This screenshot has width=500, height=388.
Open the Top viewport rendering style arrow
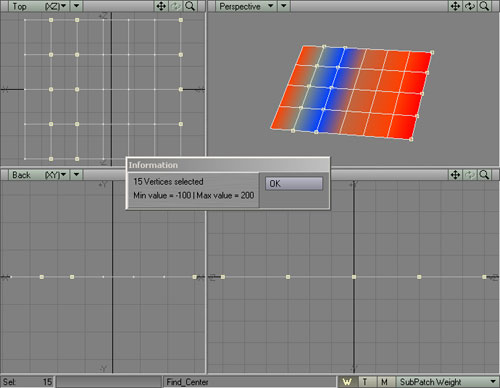[76, 6]
